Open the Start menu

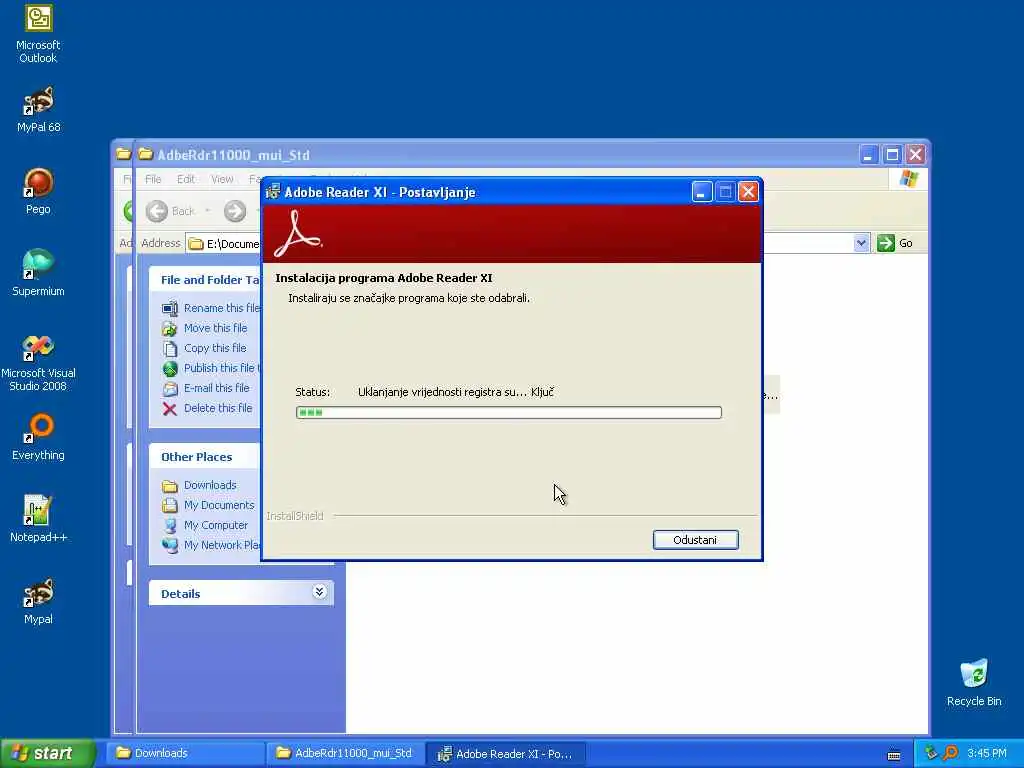[47, 753]
